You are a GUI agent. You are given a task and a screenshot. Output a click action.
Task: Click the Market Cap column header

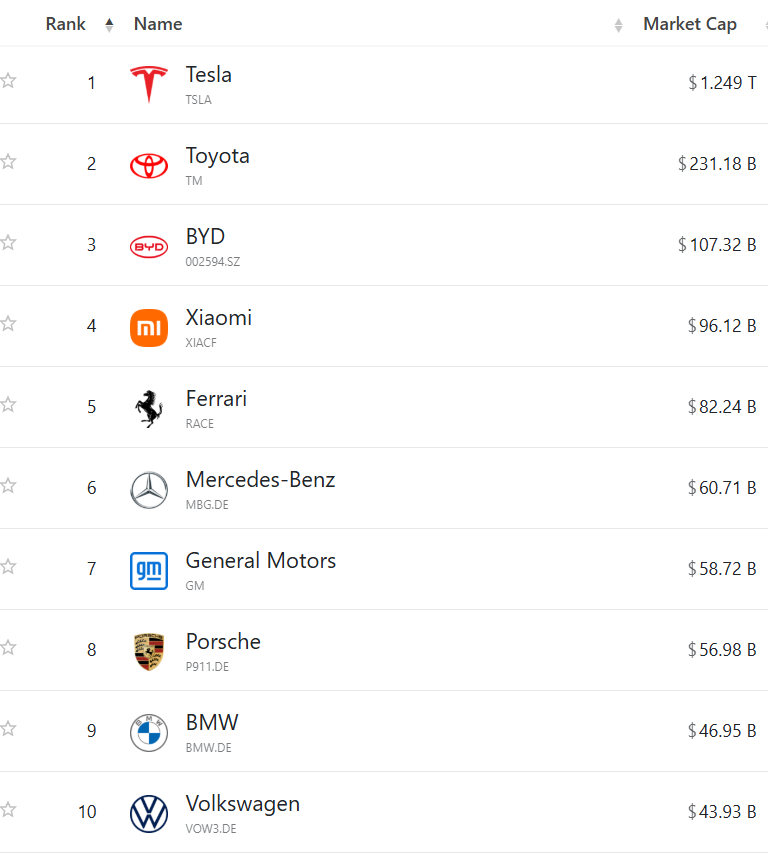[690, 24]
